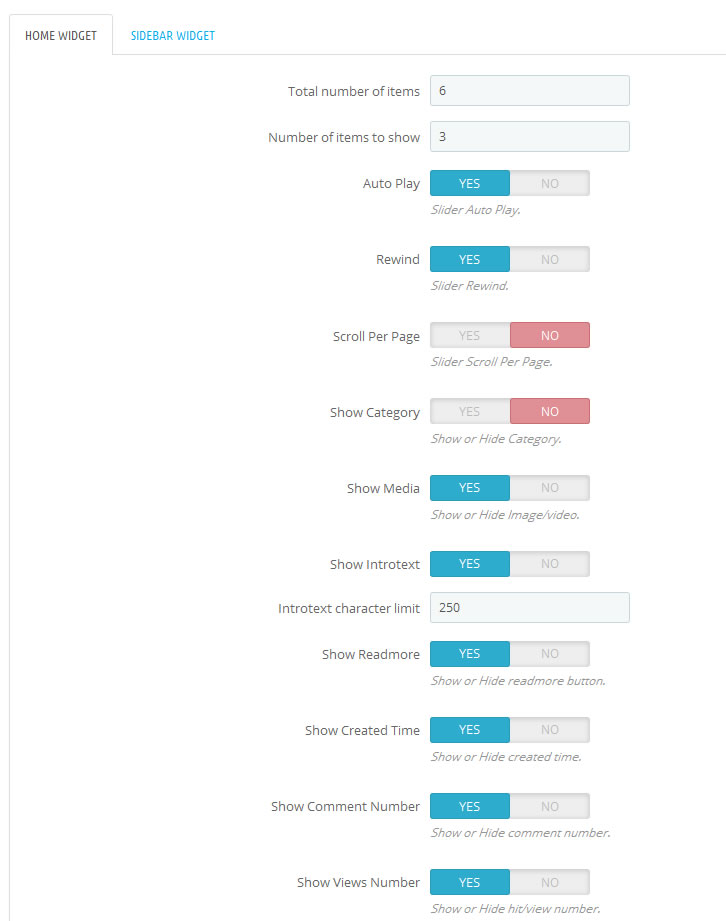Click the Total number of items field

[529, 90]
